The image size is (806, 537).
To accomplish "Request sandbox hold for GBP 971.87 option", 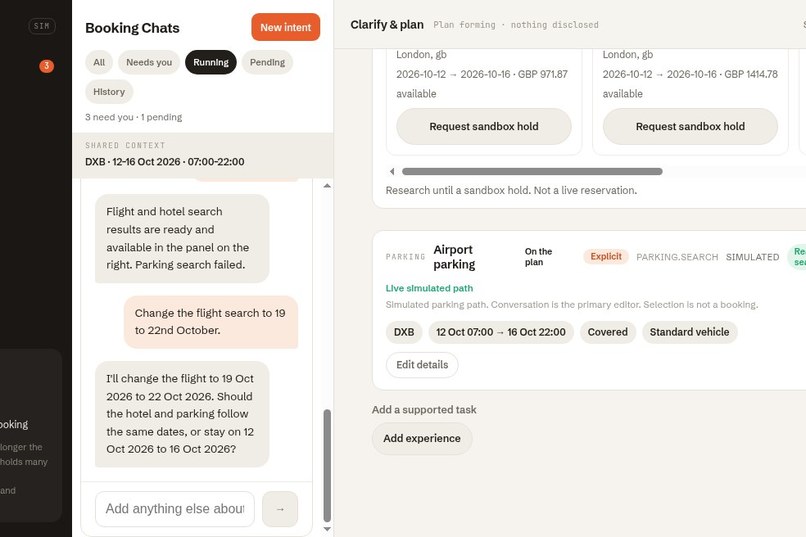I will (484, 126).
